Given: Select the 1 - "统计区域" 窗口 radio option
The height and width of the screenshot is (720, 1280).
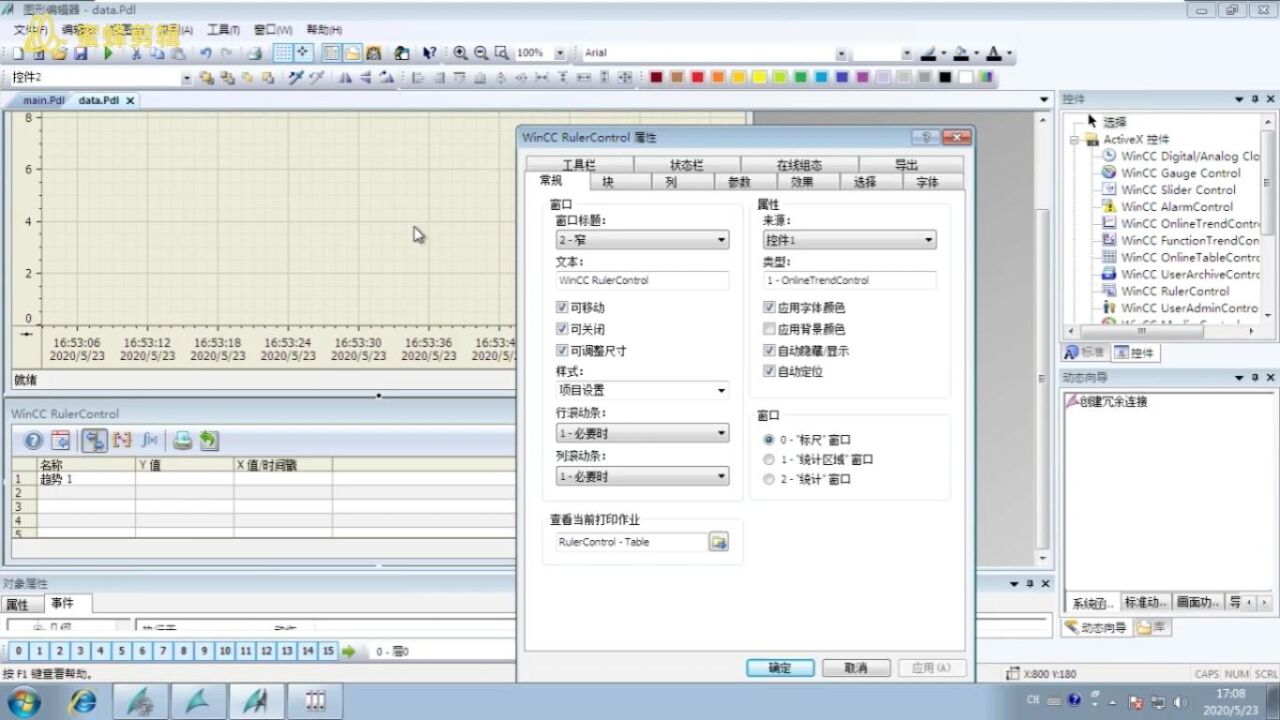Looking at the screenshot, I should [x=769, y=460].
